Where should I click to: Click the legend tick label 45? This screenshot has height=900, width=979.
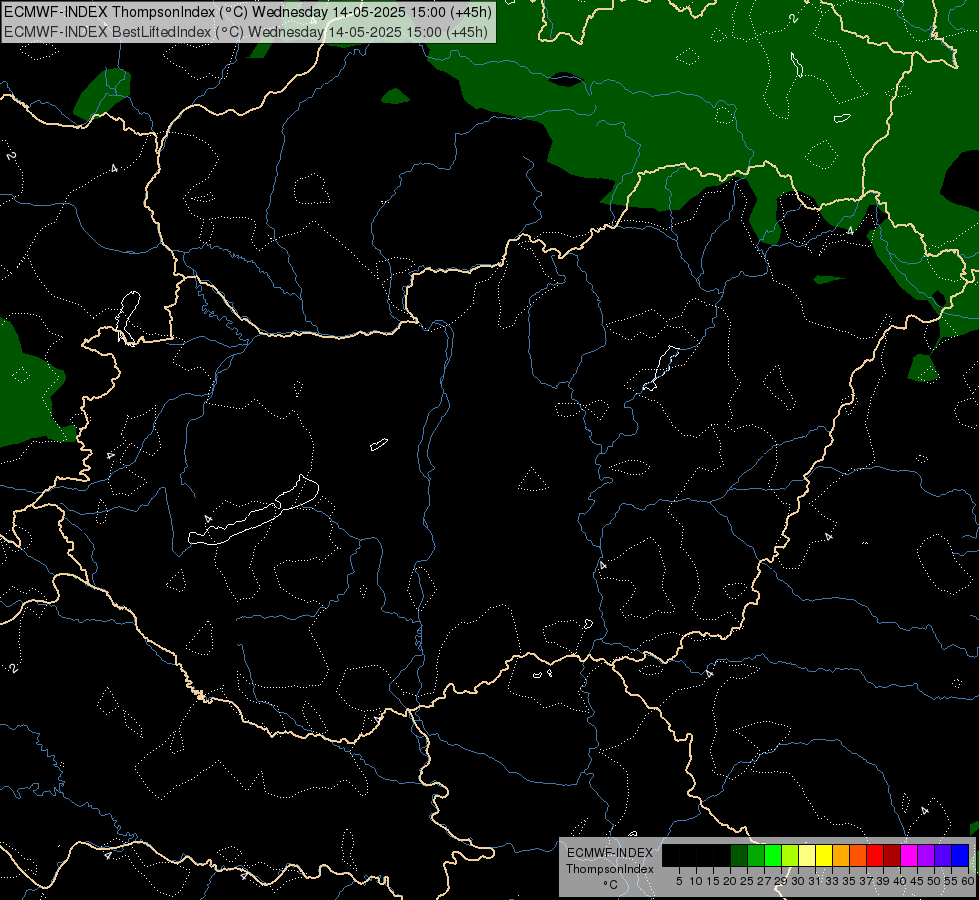pyautogui.click(x=917, y=881)
